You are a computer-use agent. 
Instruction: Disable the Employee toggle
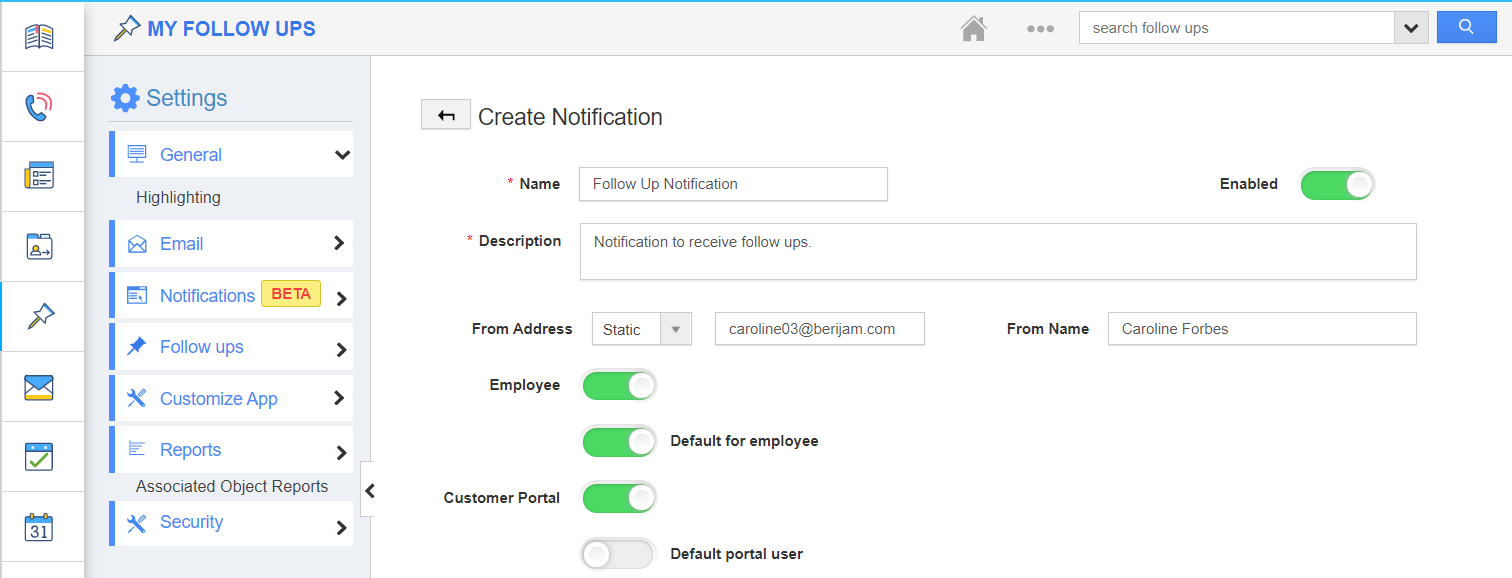tap(619, 385)
